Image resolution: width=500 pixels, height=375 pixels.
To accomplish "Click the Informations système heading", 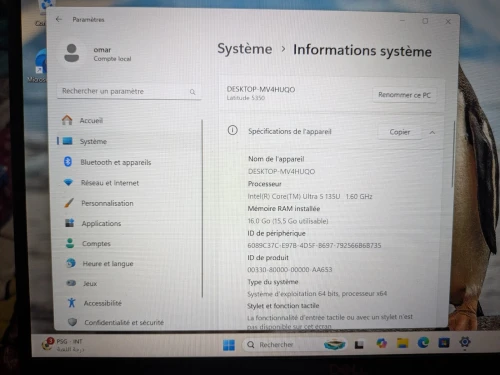I will pos(362,51).
